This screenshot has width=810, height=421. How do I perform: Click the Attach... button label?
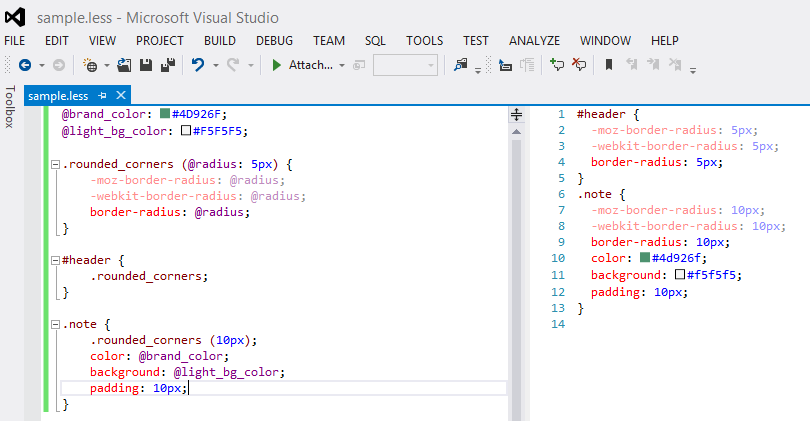click(x=310, y=65)
